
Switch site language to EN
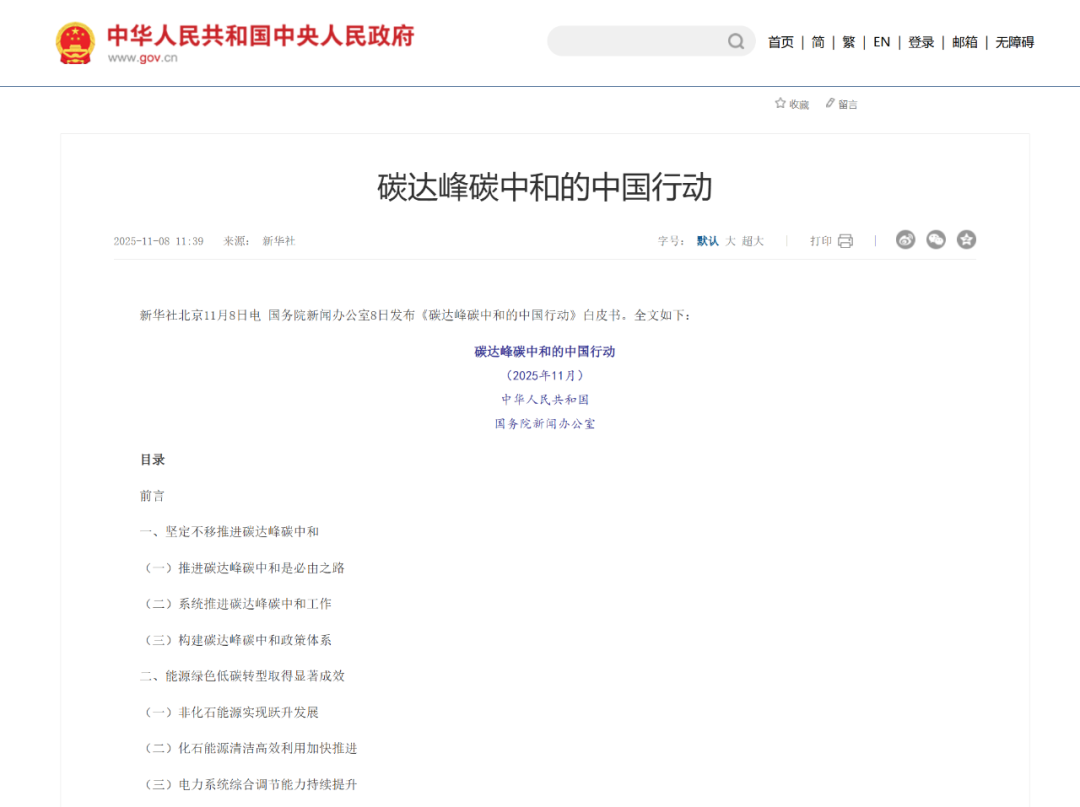pos(881,42)
